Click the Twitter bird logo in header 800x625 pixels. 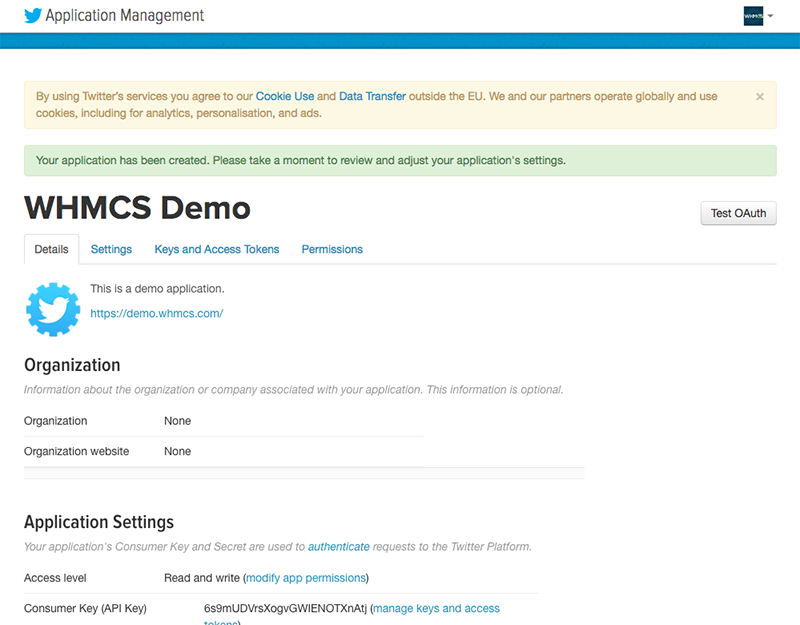[33, 16]
